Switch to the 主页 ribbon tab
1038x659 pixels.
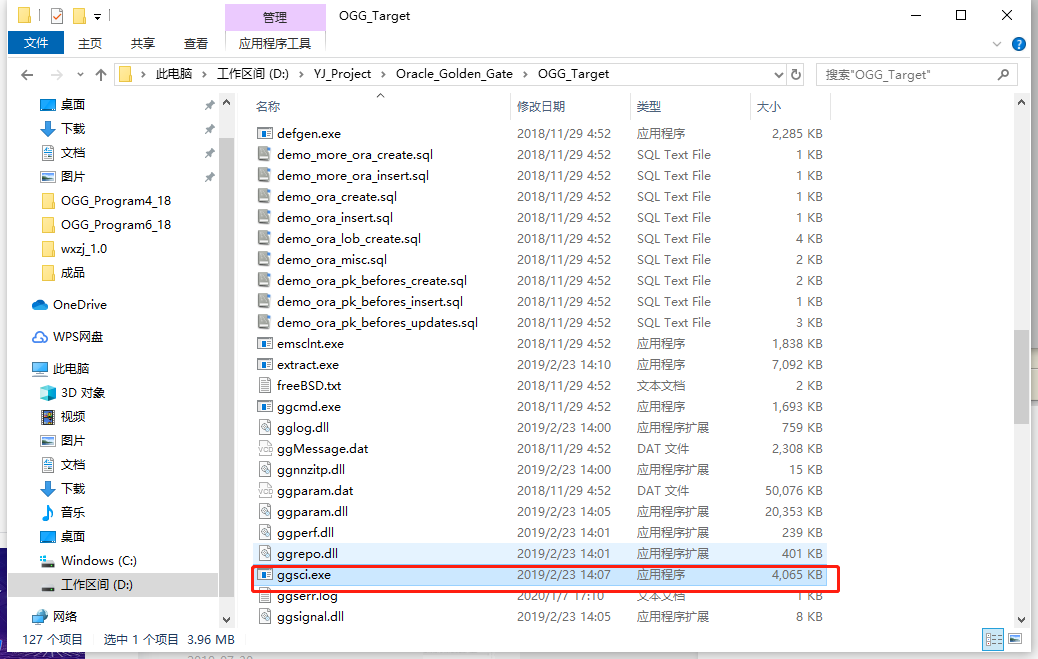pyautogui.click(x=90, y=43)
